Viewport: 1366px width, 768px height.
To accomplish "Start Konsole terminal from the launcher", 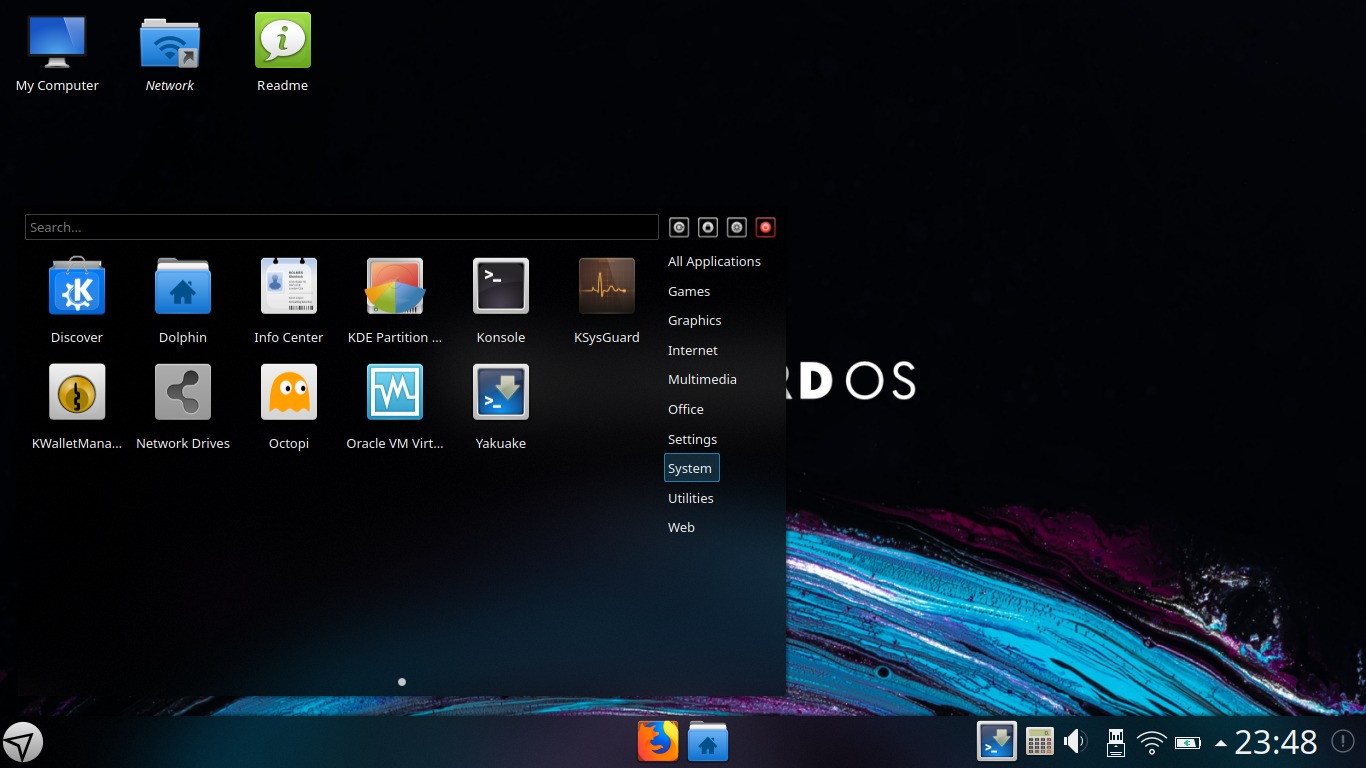I will [x=500, y=288].
